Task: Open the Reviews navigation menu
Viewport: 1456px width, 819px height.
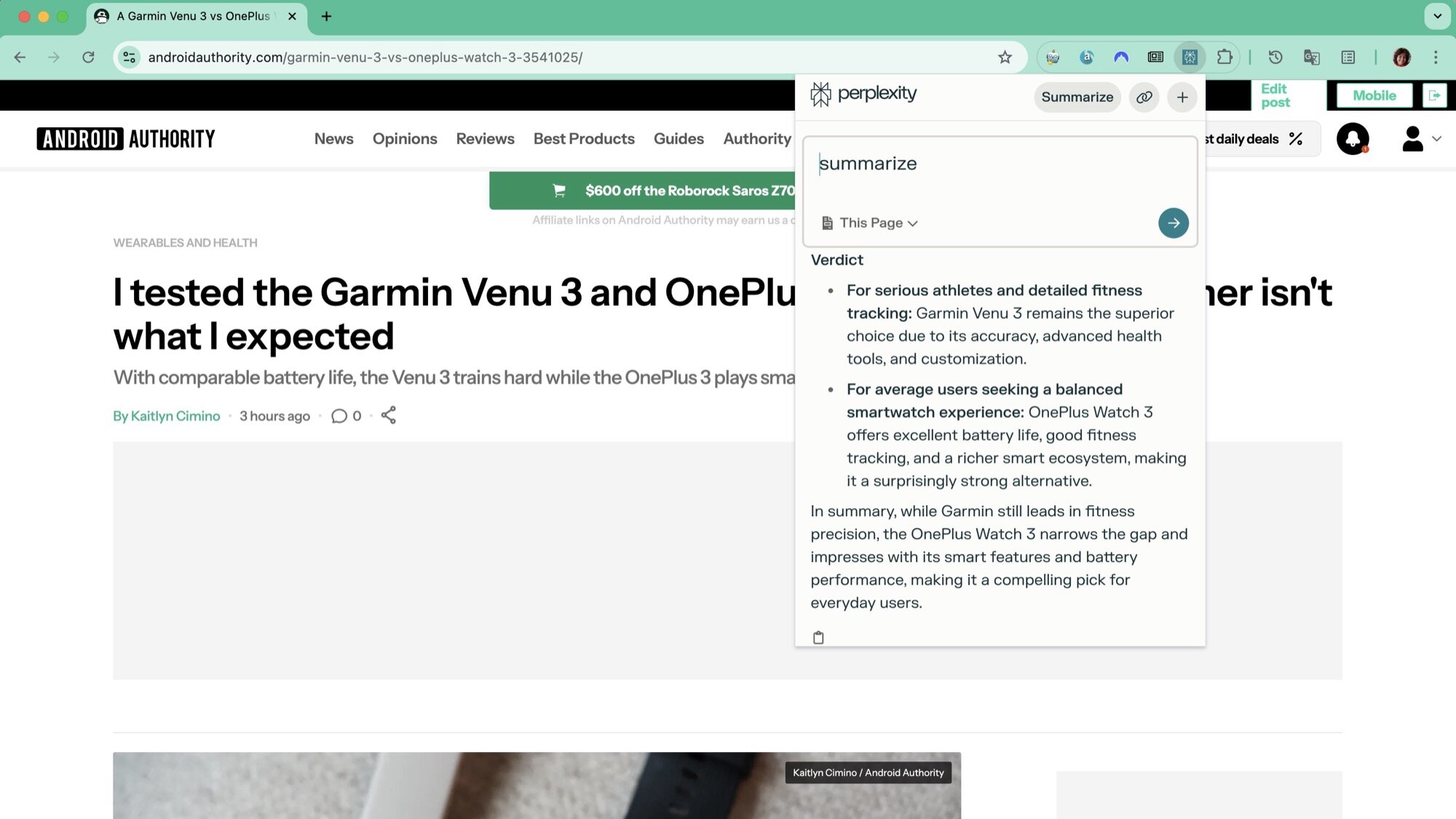Action: (x=485, y=138)
